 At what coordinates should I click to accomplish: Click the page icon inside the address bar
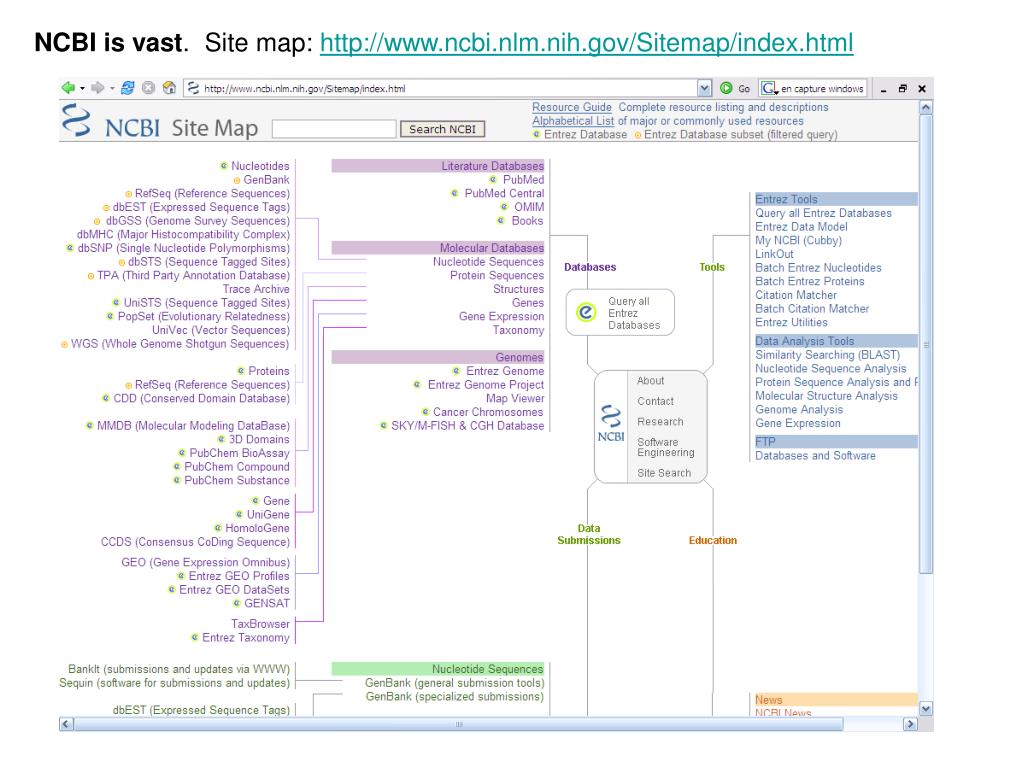[x=193, y=88]
